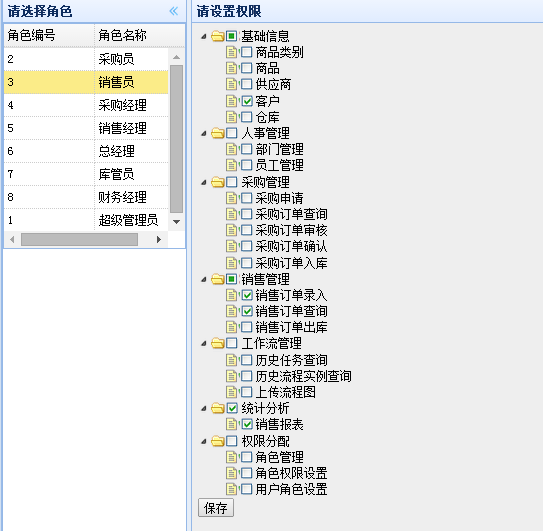
Task: Check the 商品类别 permission checkbox
Action: 247,52
